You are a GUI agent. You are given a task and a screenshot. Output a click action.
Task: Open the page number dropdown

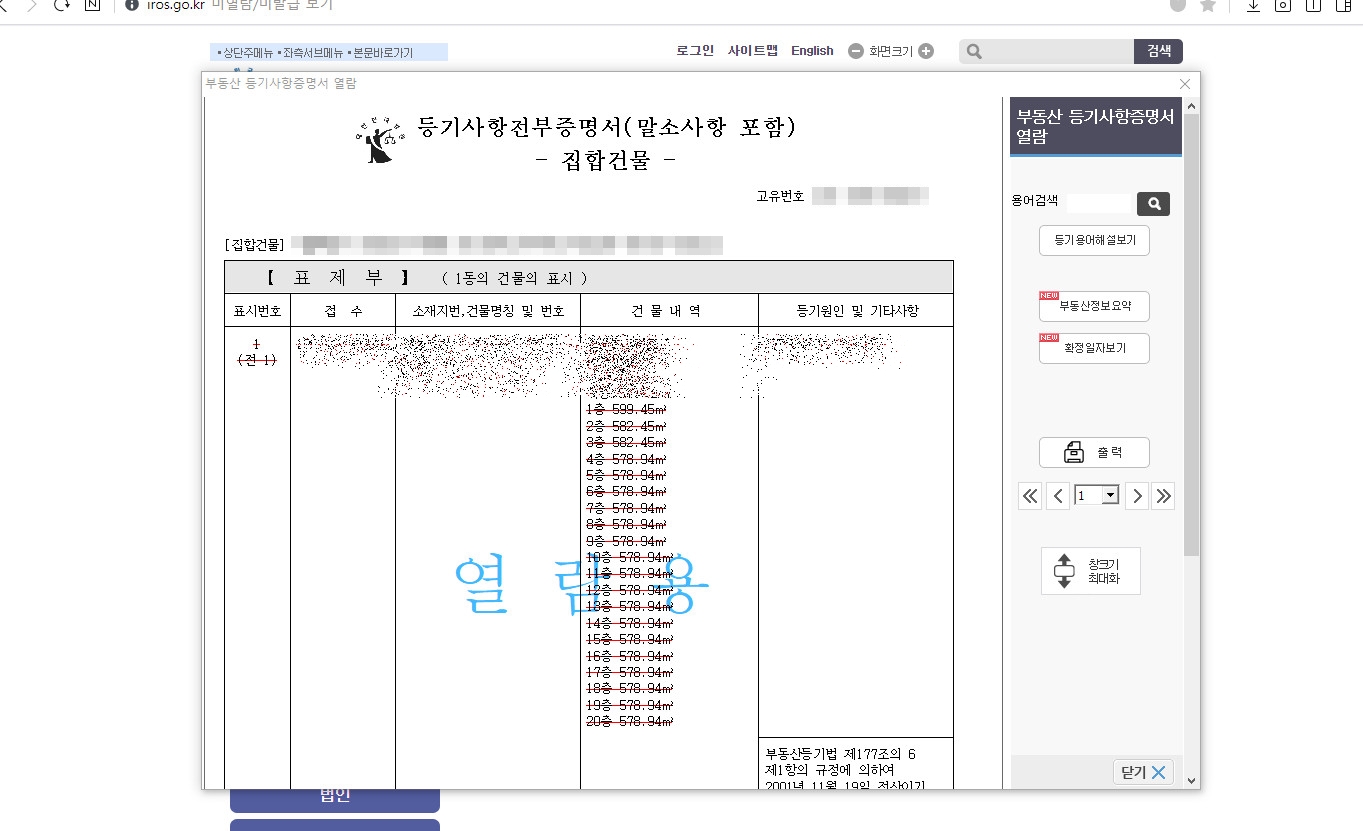pyautogui.click(x=1097, y=495)
